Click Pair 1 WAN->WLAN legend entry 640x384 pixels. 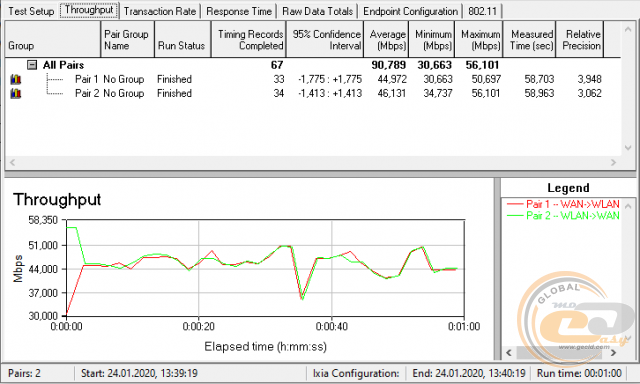(563, 204)
